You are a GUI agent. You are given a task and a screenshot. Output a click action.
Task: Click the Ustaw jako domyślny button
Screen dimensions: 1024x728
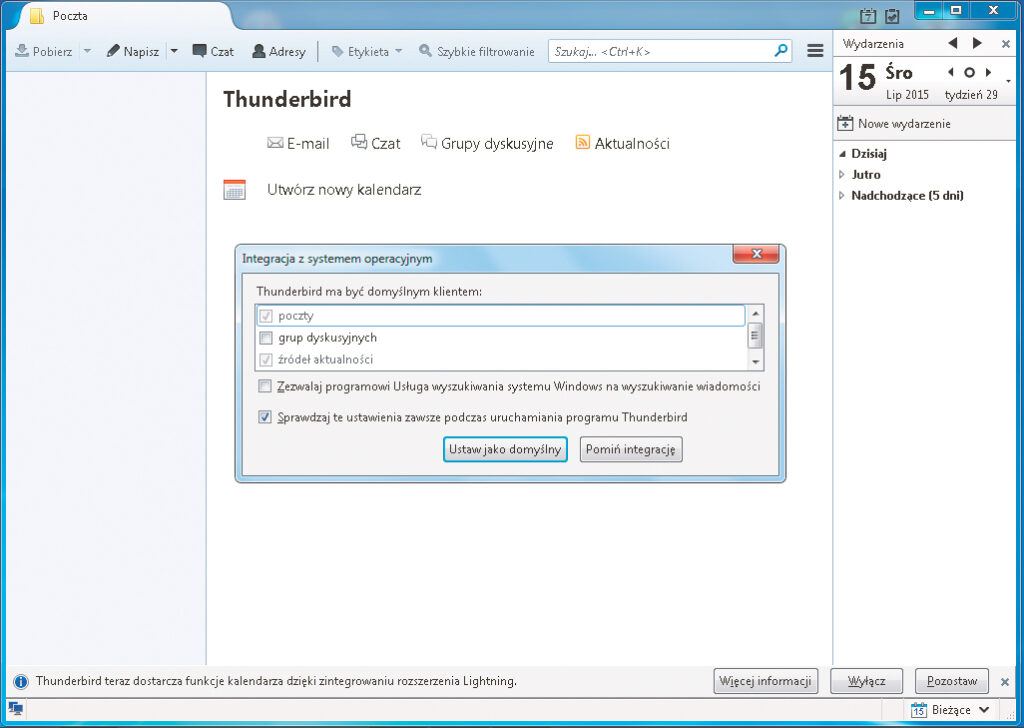(505, 449)
